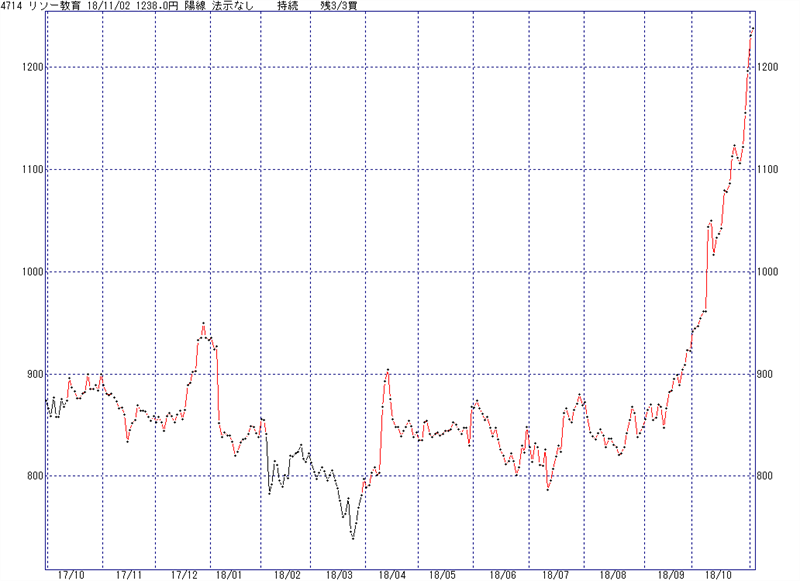Image resolution: width=800 pixels, height=581 pixels.
Task: Click the 18/04 x-axis label
Action: pos(392,575)
